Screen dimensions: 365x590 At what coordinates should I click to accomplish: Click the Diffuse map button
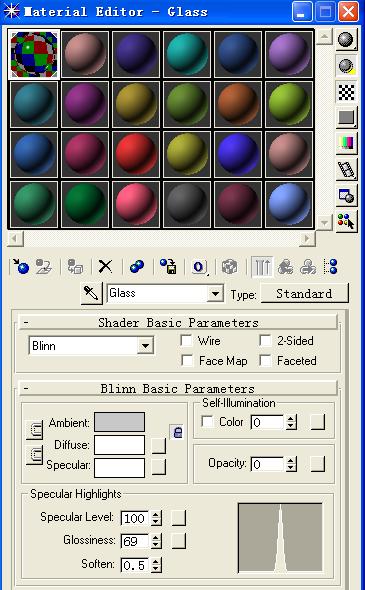point(158,445)
